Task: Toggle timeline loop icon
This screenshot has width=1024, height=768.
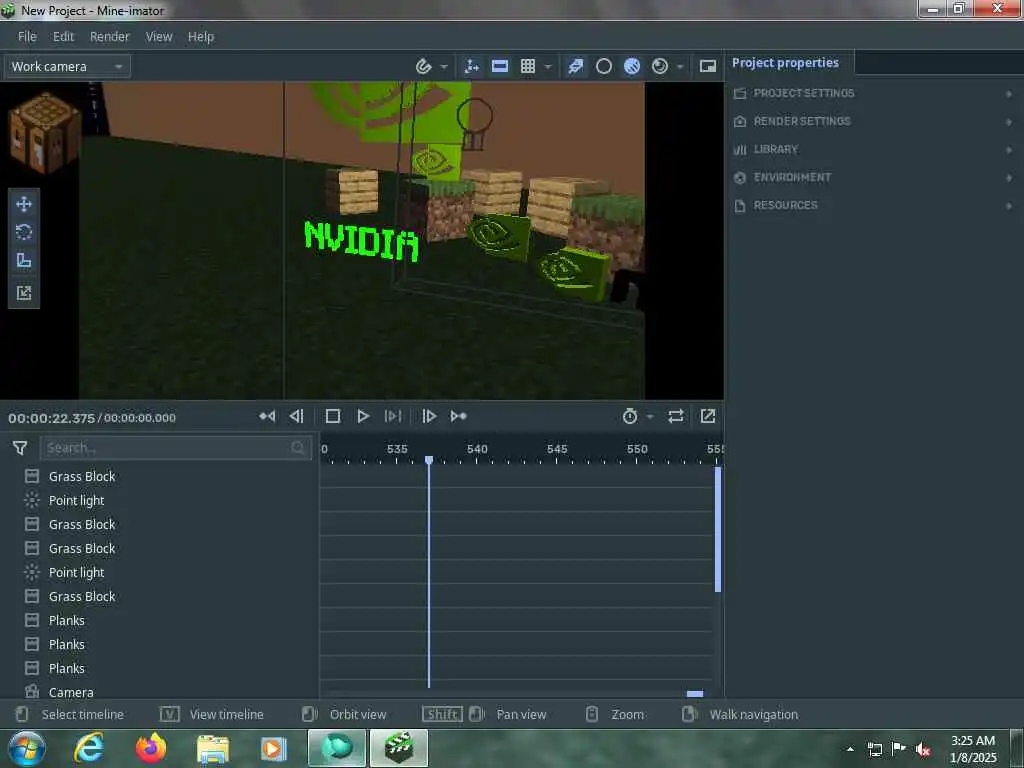Action: [676, 416]
